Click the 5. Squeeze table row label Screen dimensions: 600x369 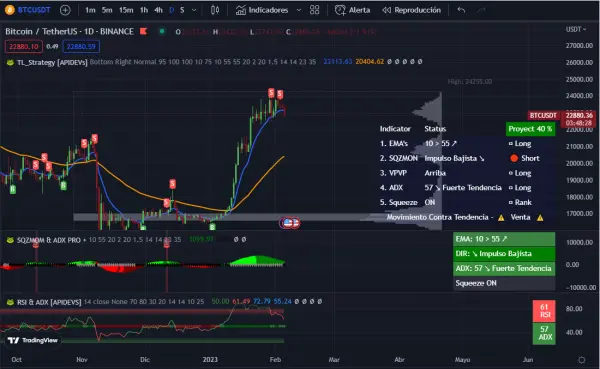click(x=398, y=202)
